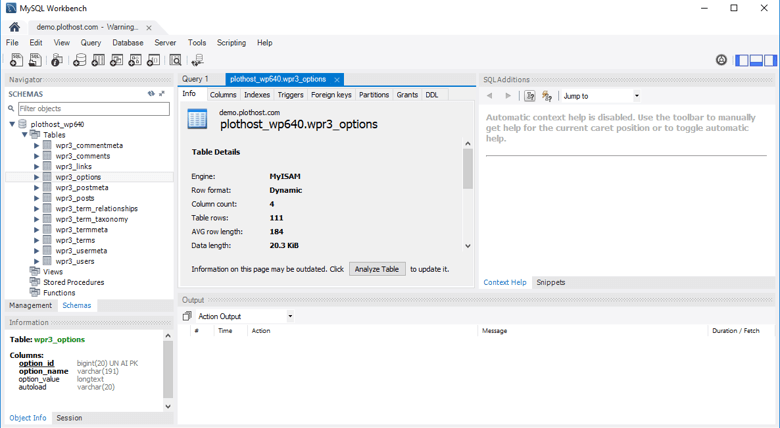Select the Stored Procedures node
Image resolution: width=780 pixels, height=428 pixels.
[74, 282]
